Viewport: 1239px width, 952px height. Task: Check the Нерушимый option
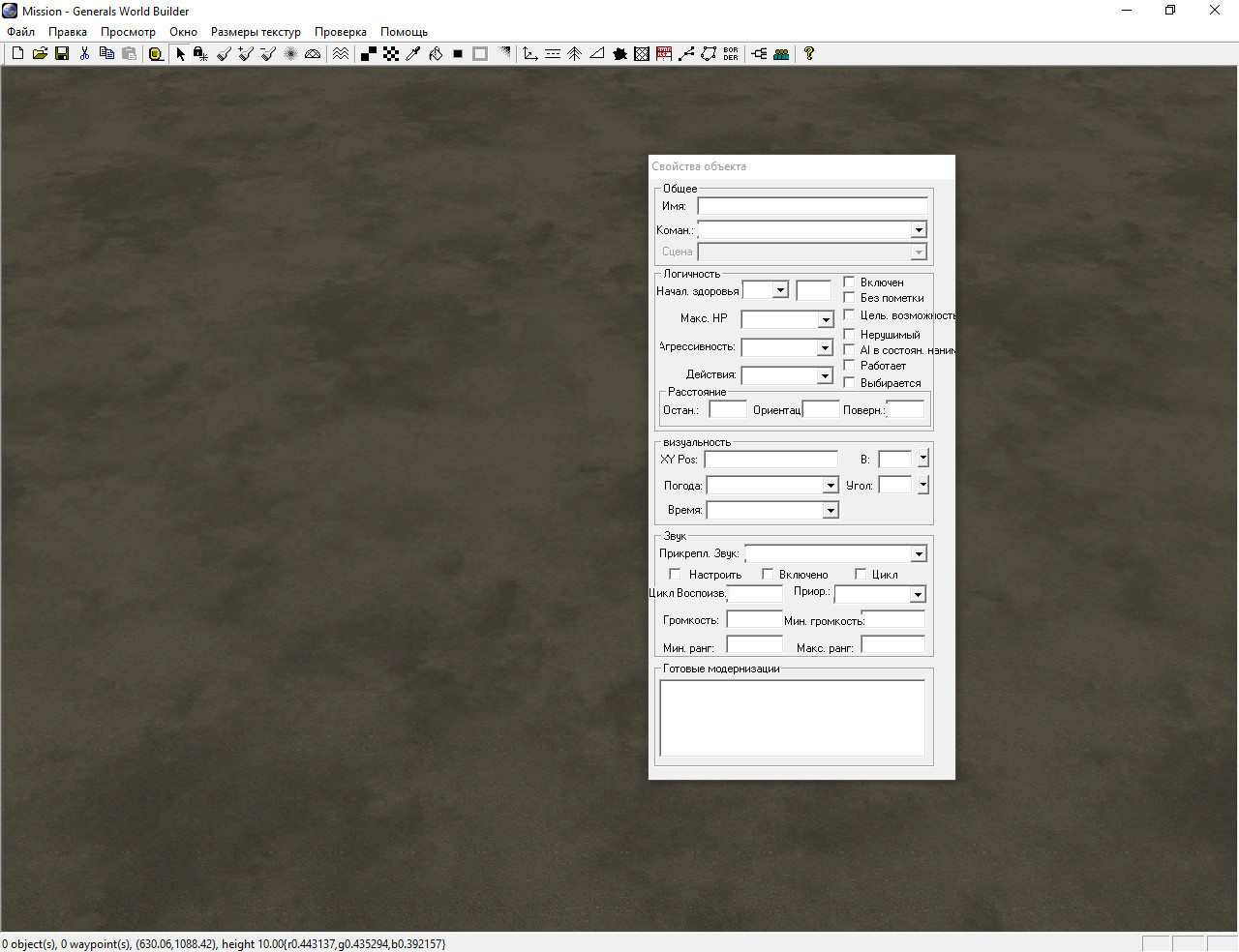pyautogui.click(x=849, y=335)
